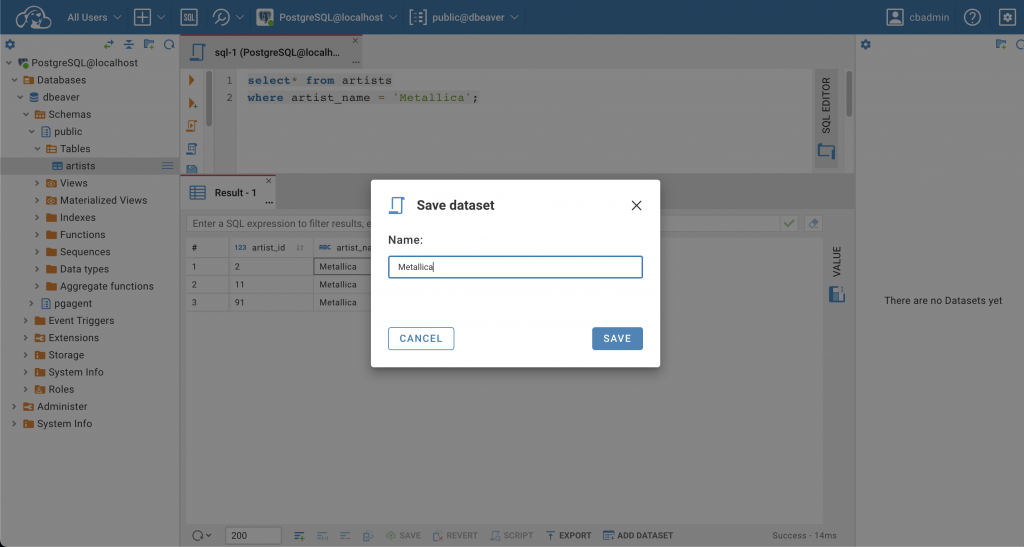The image size is (1024, 547).
Task: Open PostgreSQL@localhost connection selector
Action: point(327,17)
